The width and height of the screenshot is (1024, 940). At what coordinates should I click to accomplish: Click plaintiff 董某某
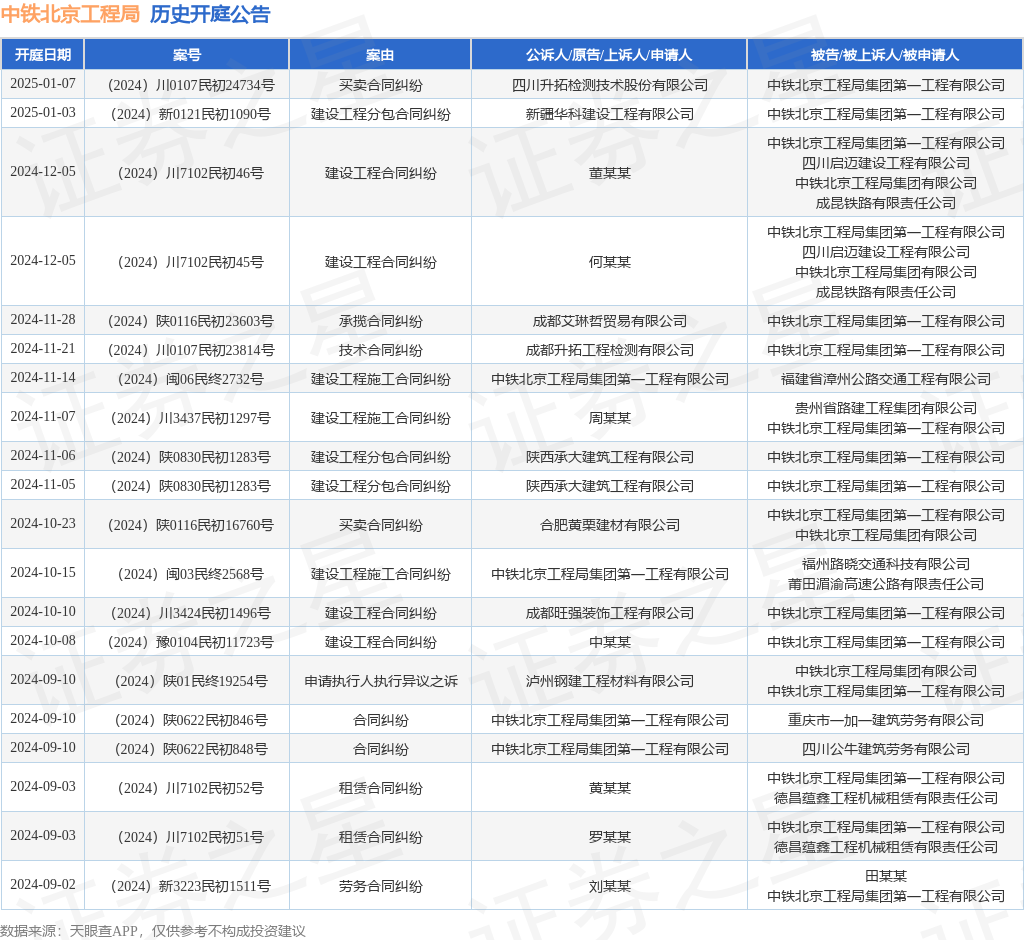click(x=609, y=173)
